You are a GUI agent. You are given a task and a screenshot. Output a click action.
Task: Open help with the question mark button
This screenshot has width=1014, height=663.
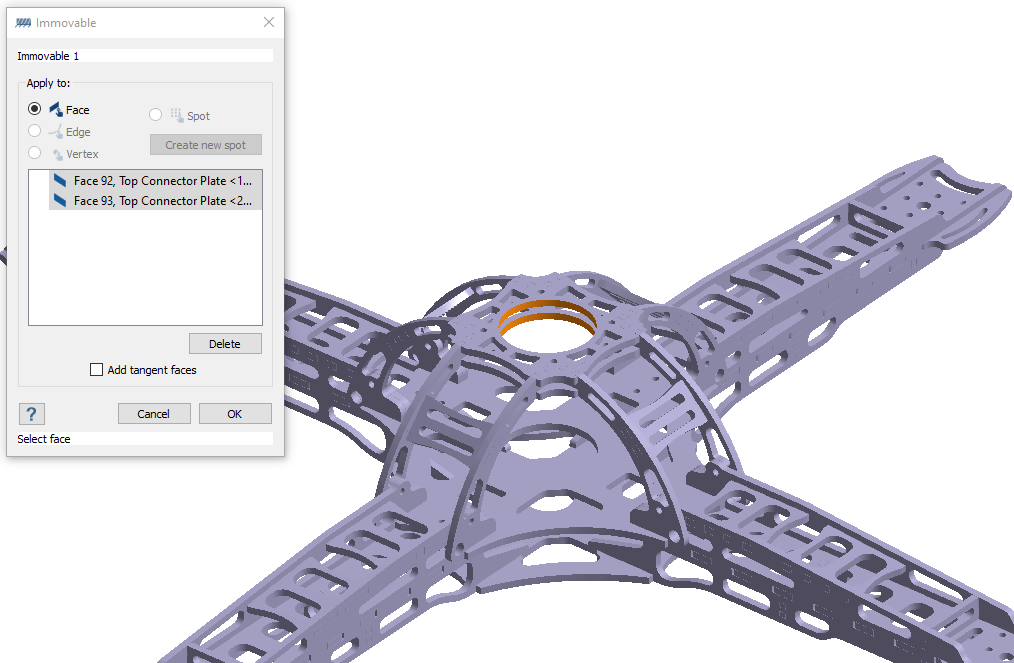click(x=31, y=414)
